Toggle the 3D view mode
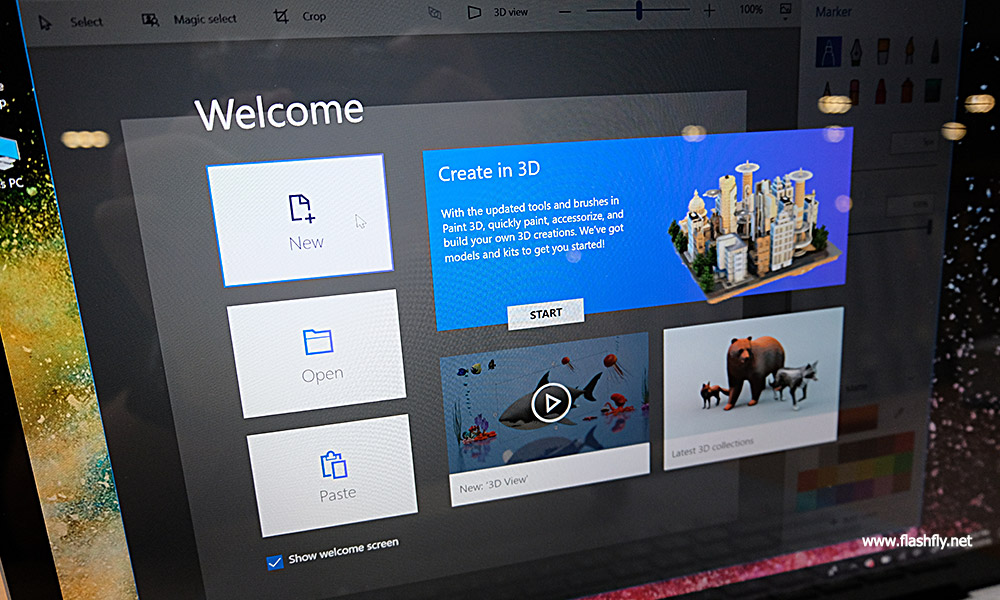 (500, 12)
